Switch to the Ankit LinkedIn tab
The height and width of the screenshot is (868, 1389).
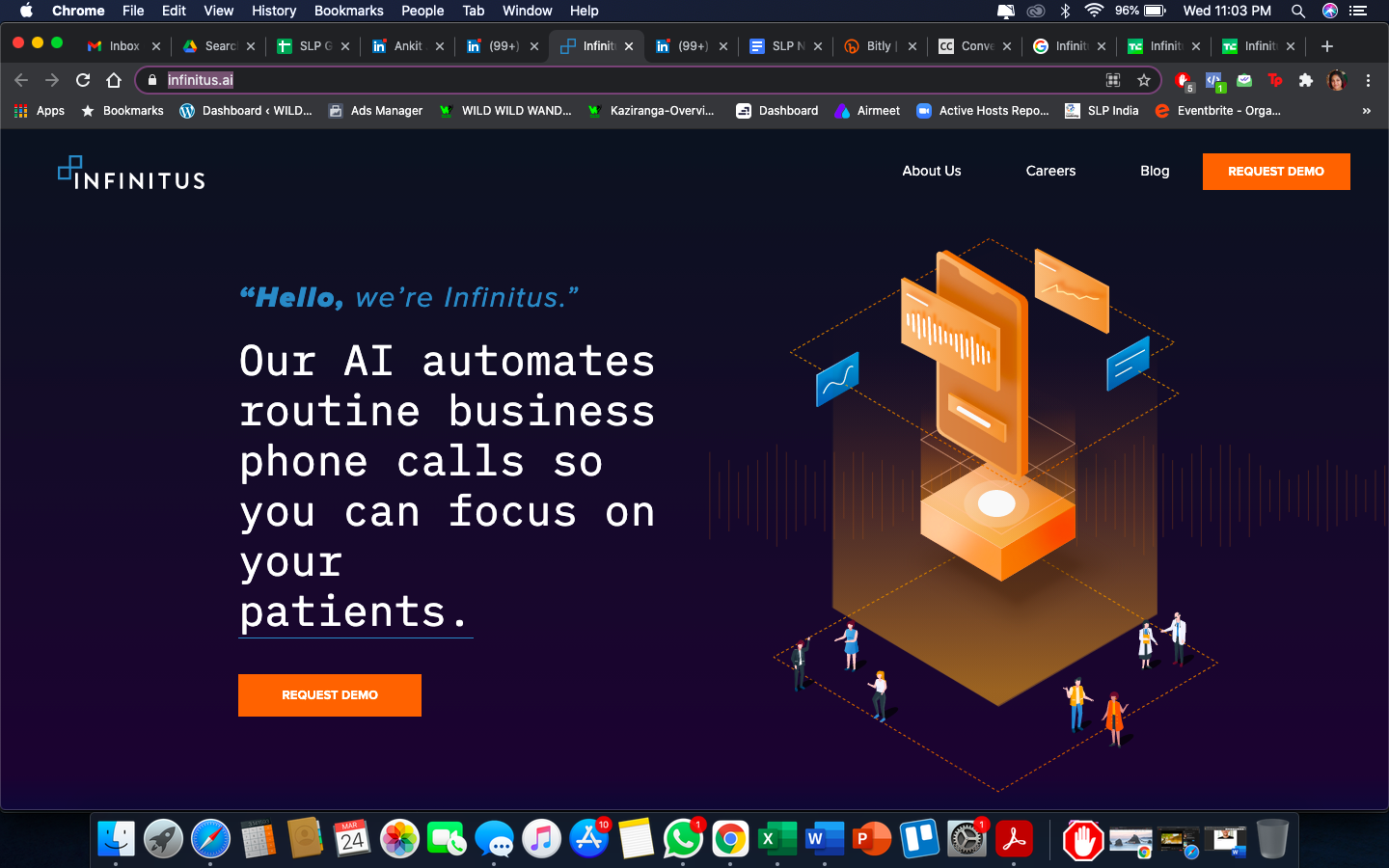click(407, 45)
